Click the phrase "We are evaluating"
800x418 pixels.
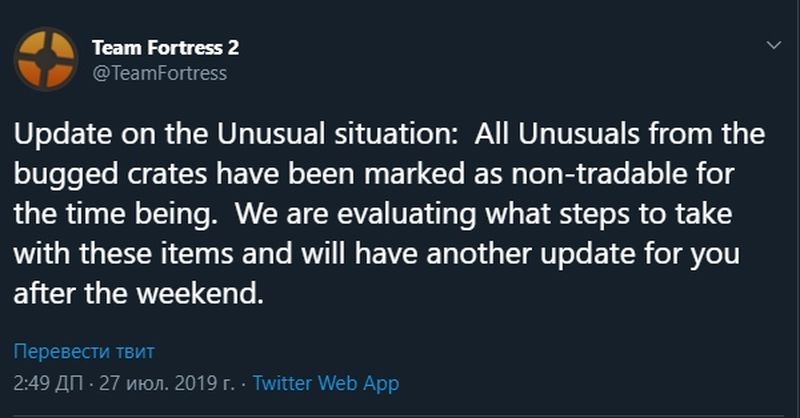(355, 214)
